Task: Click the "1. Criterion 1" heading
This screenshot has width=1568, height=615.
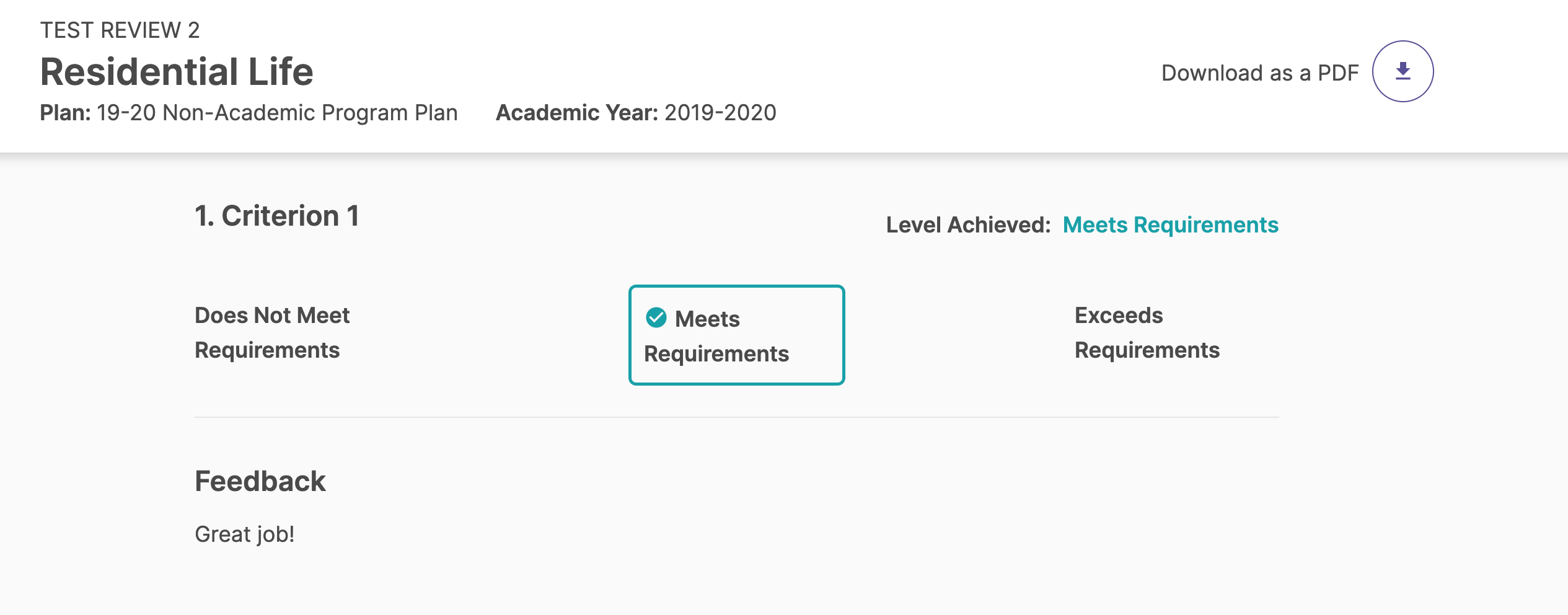Action: coord(276,216)
